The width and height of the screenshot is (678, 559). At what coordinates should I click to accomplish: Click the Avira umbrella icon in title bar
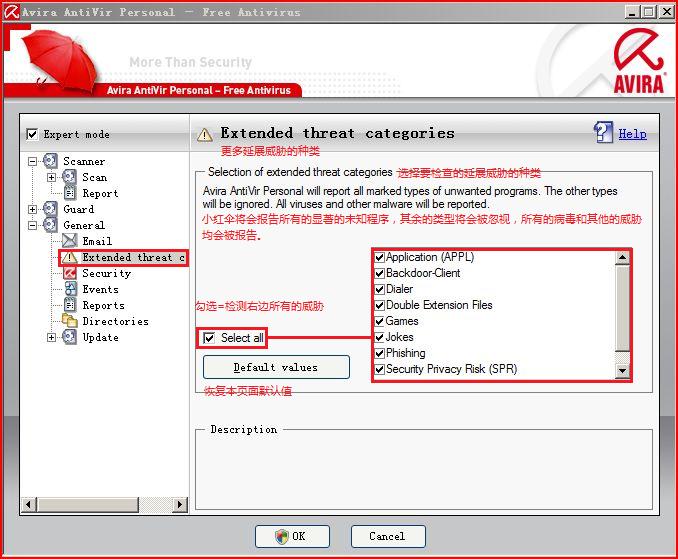coord(11,12)
